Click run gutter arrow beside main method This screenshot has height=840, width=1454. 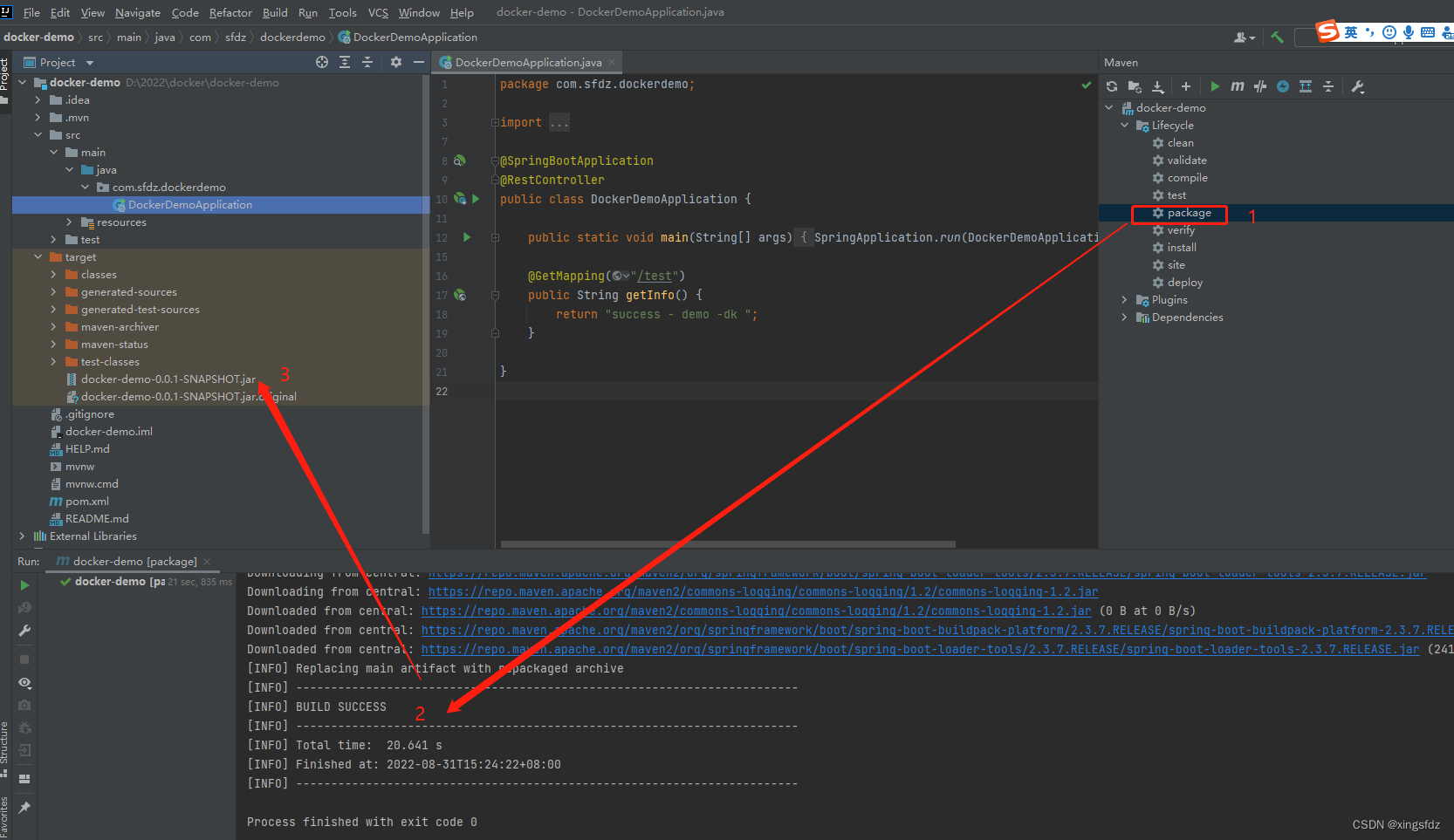(467, 237)
